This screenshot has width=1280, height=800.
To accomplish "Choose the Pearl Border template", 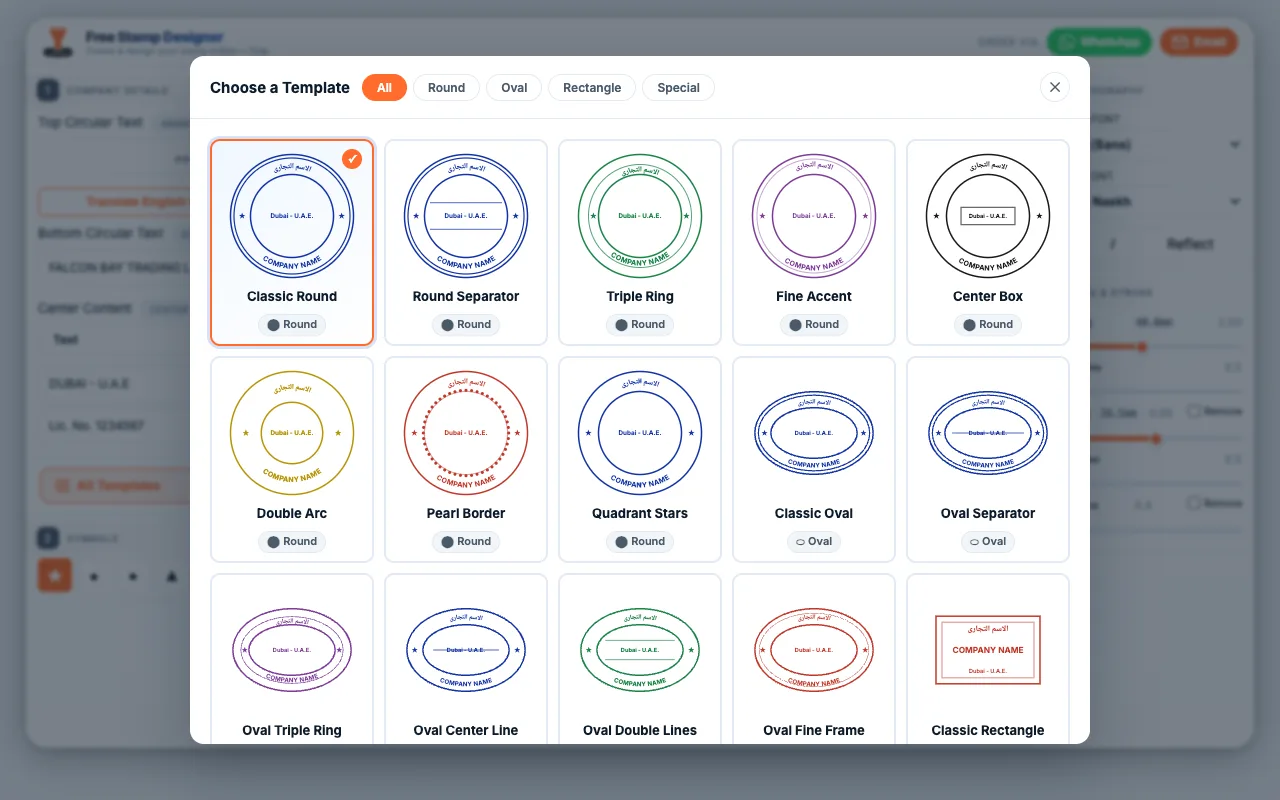I will coord(466,459).
